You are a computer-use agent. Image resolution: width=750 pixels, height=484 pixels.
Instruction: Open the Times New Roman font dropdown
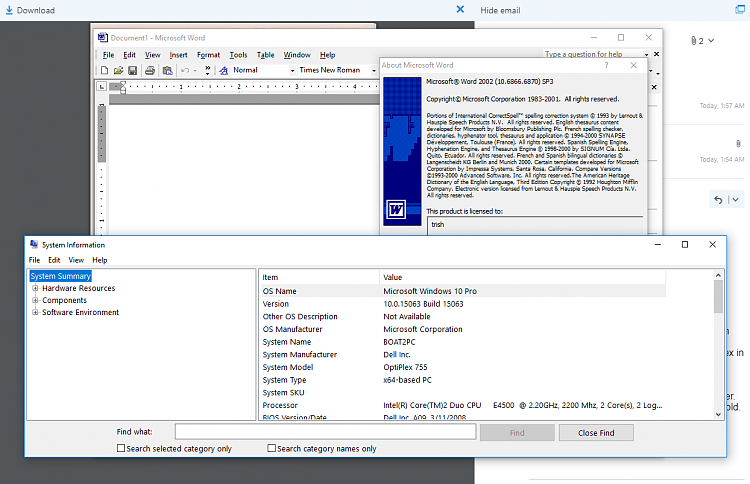click(374, 70)
